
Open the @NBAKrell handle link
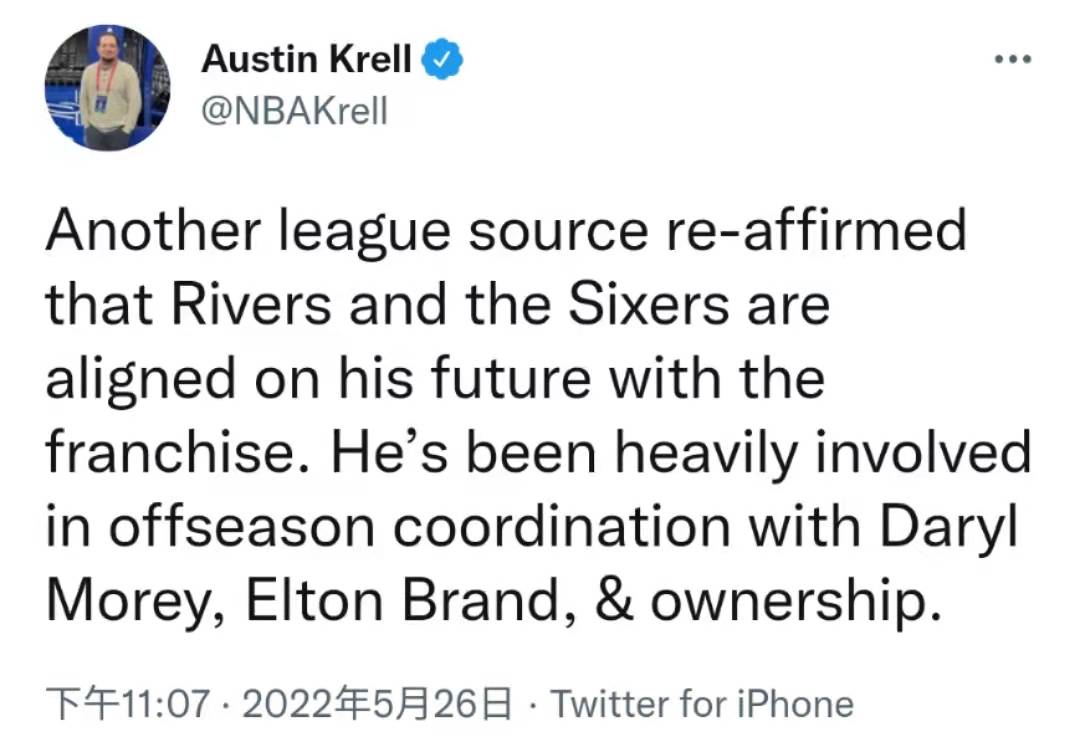point(294,111)
